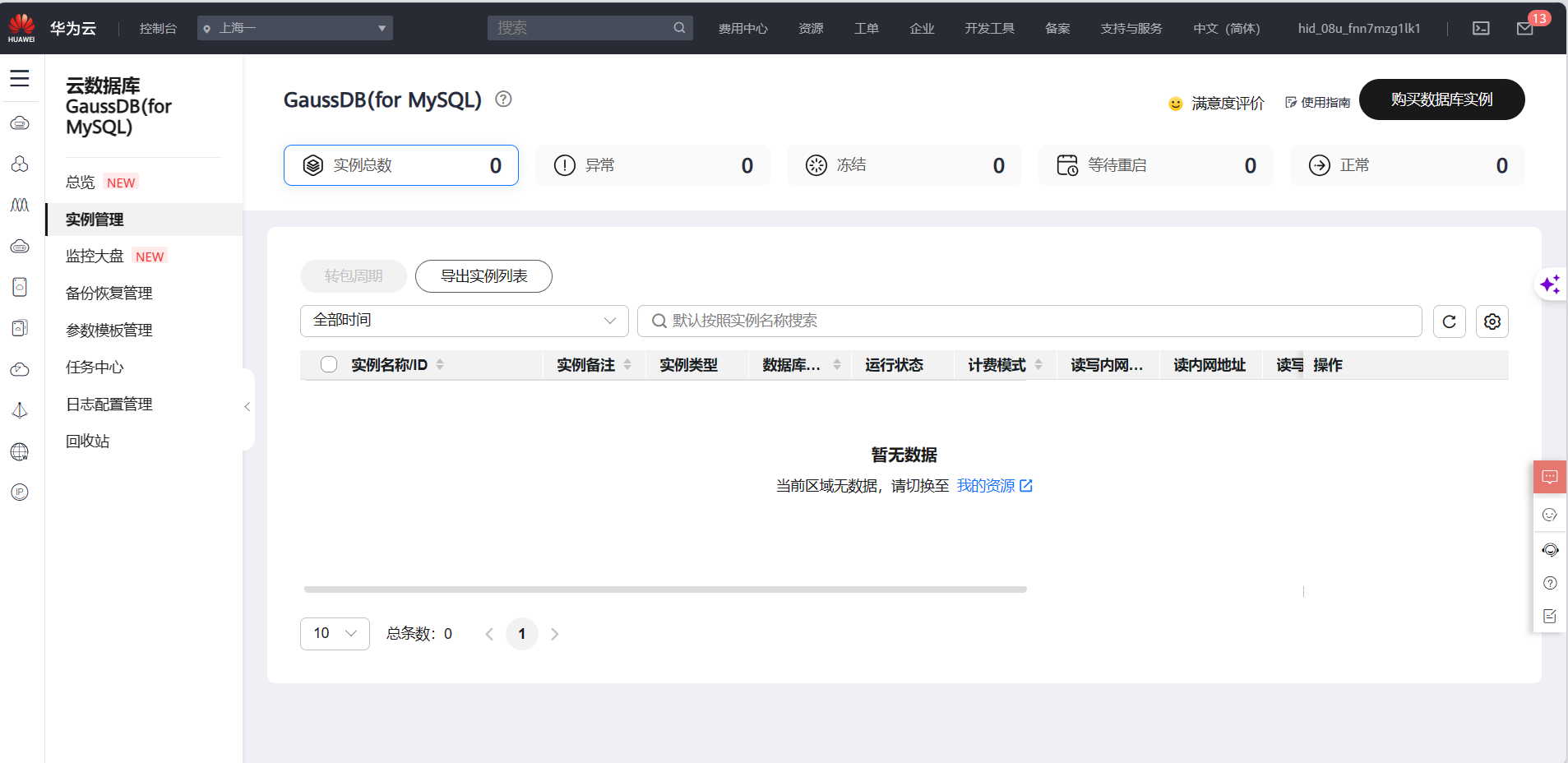
Task: Go to 控制台 console home
Action: point(158,29)
